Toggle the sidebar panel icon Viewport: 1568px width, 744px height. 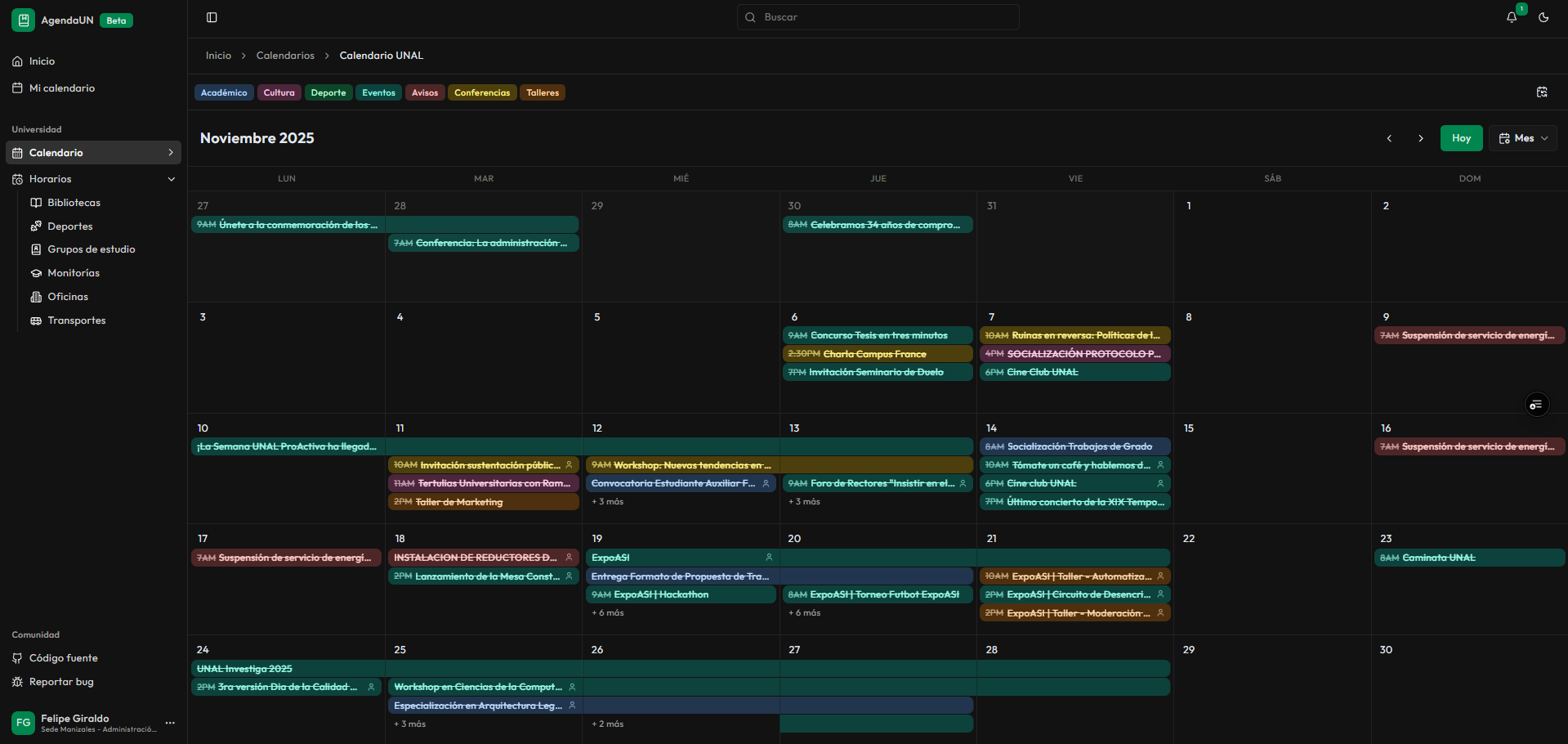point(212,17)
